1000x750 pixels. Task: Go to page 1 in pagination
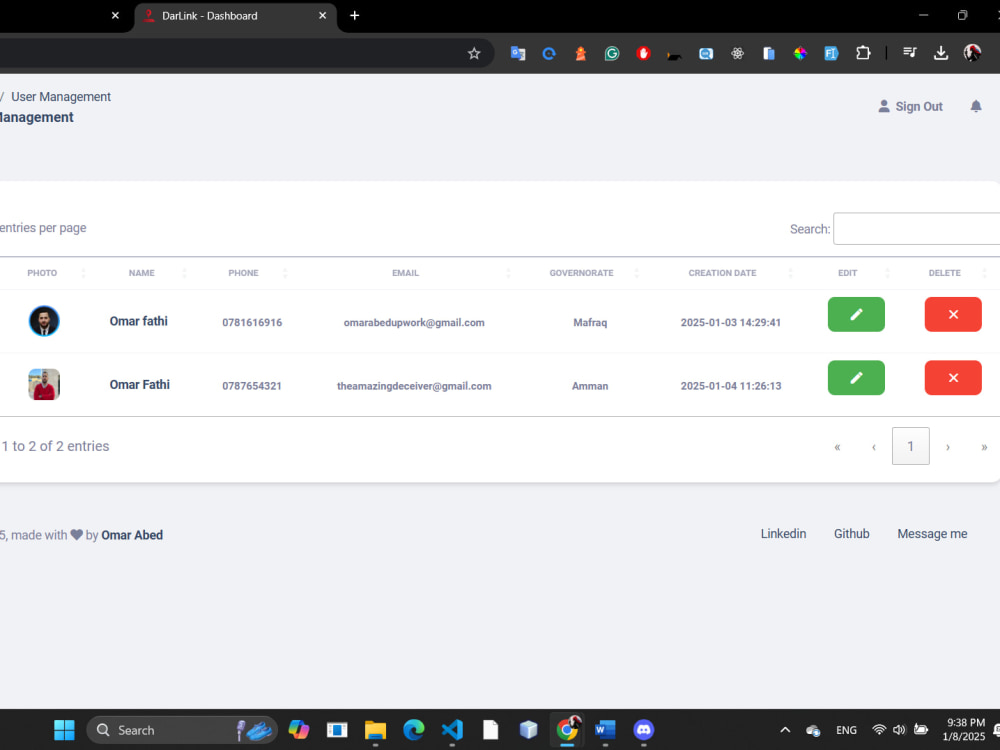pyautogui.click(x=910, y=446)
